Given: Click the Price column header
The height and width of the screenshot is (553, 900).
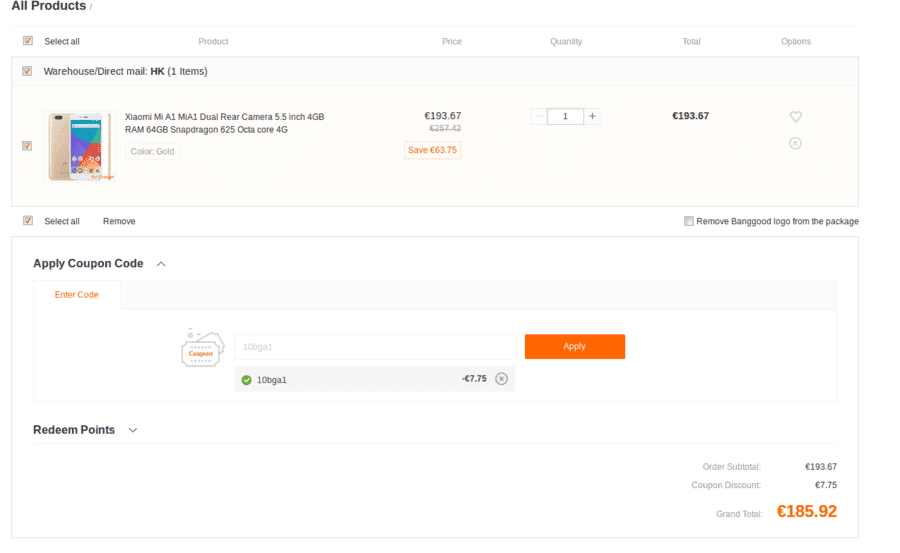Looking at the screenshot, I should tap(452, 41).
